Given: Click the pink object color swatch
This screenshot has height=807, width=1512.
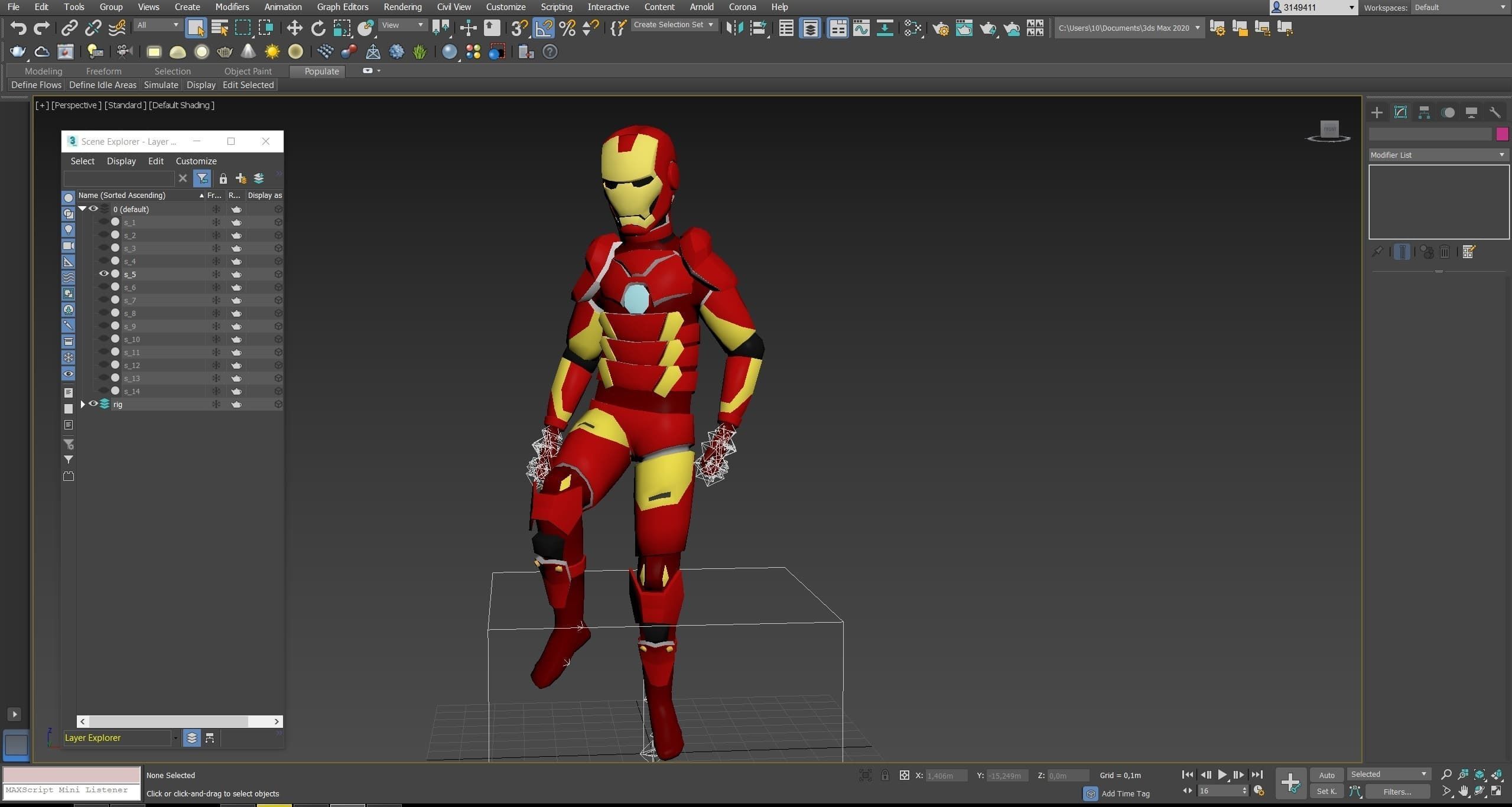Looking at the screenshot, I should [1502, 135].
